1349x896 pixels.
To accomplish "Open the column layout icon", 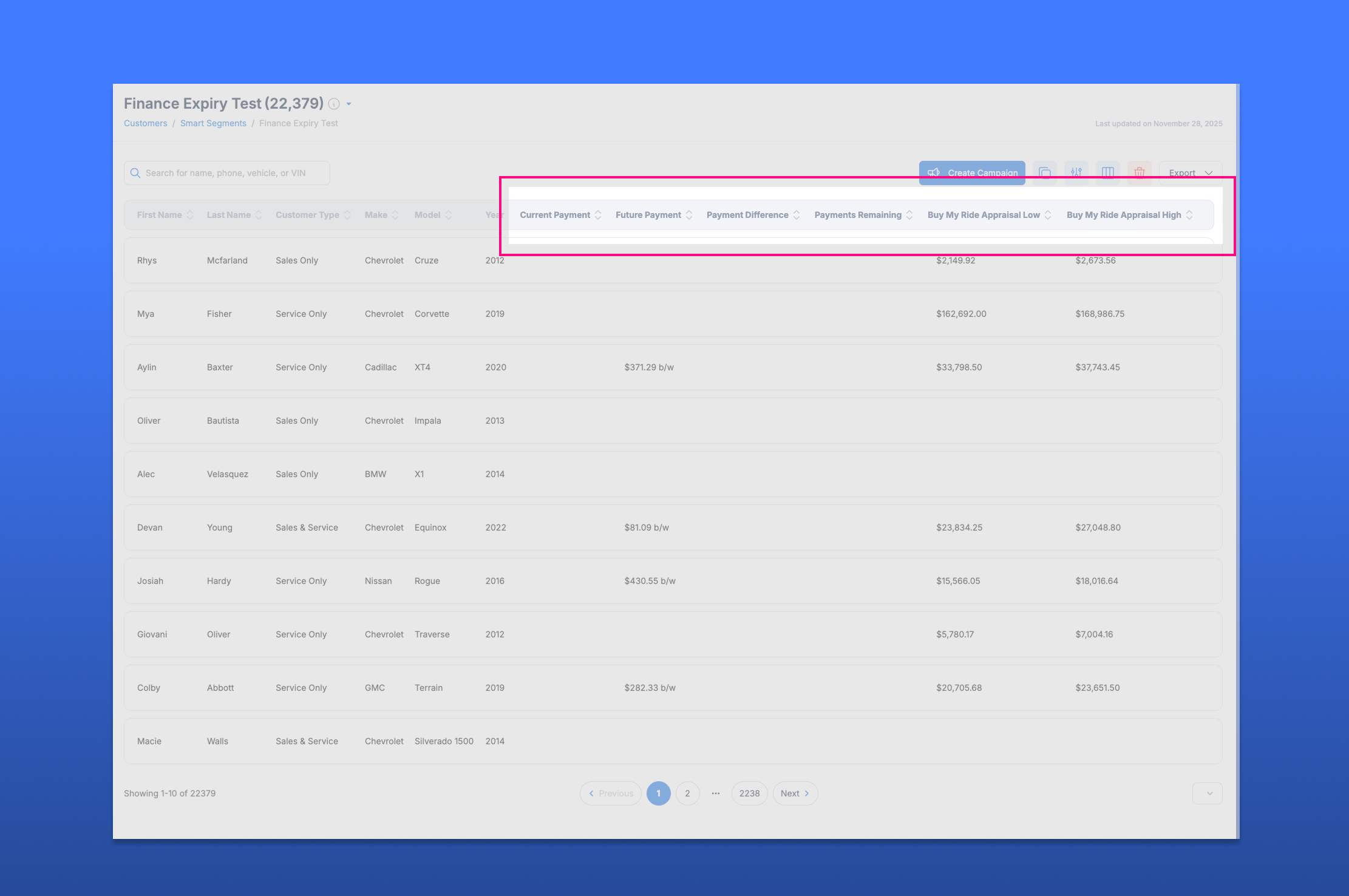I will (1108, 172).
